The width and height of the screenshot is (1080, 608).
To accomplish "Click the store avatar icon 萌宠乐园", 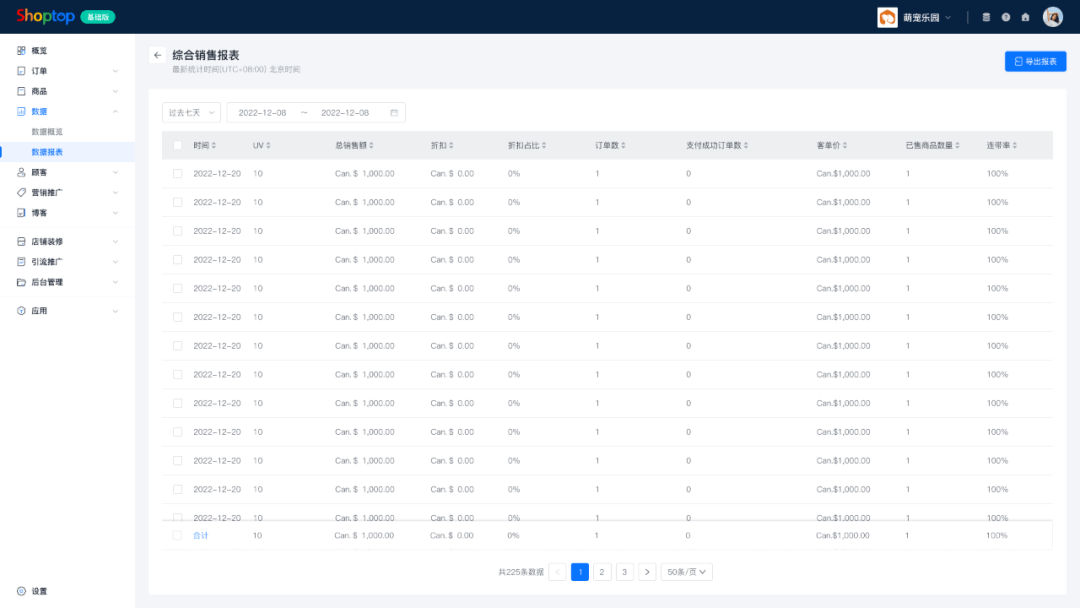I will (887, 17).
